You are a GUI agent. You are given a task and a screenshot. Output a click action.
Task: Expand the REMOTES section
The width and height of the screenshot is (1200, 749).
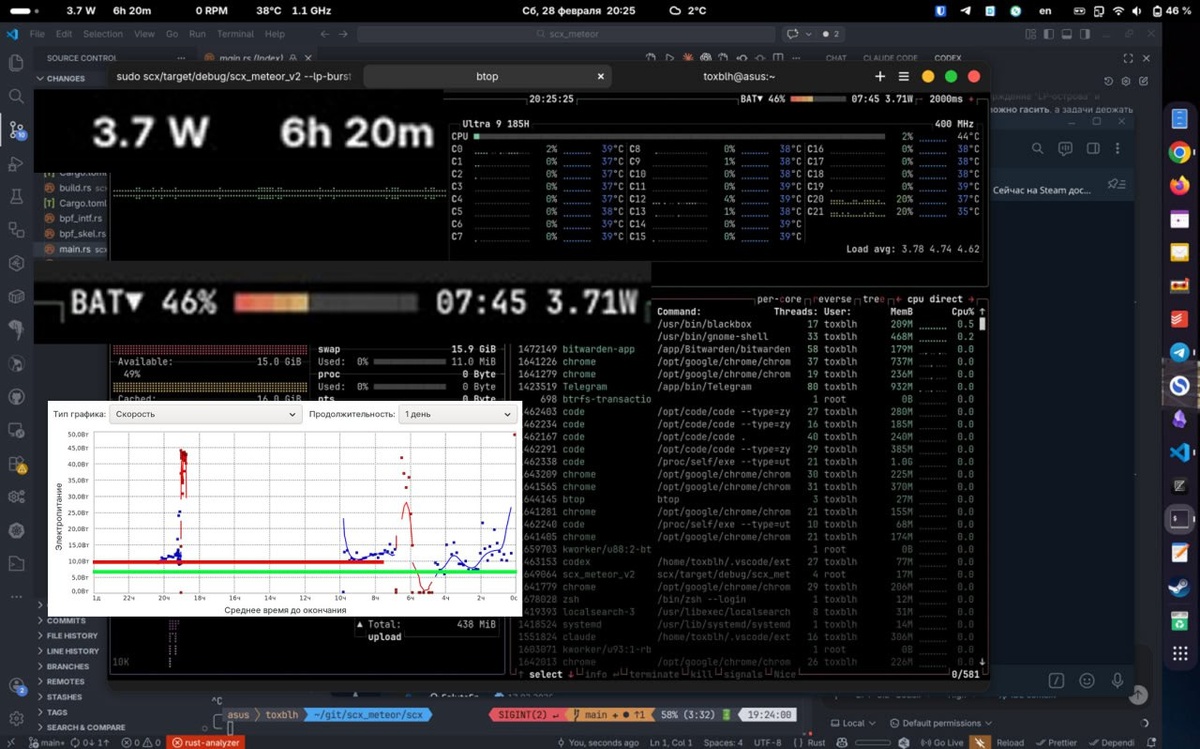[x=60, y=682]
